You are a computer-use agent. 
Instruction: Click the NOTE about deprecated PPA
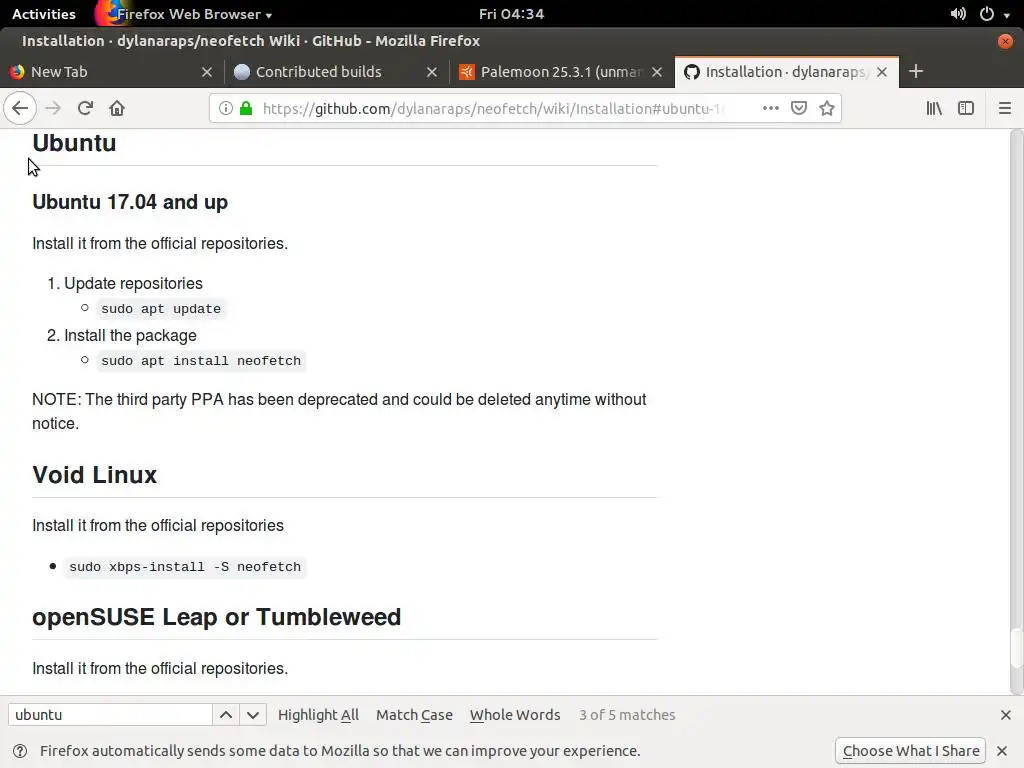[x=339, y=411]
